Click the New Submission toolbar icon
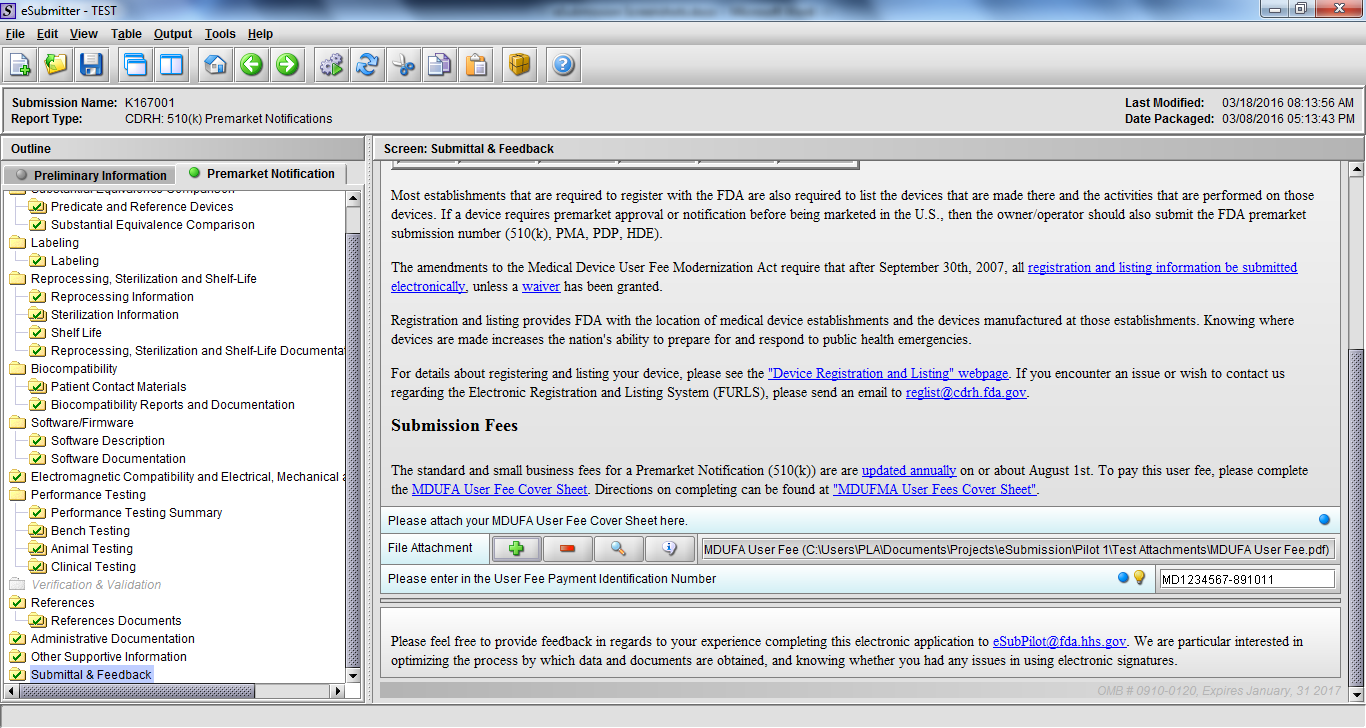1366x728 pixels. point(20,66)
